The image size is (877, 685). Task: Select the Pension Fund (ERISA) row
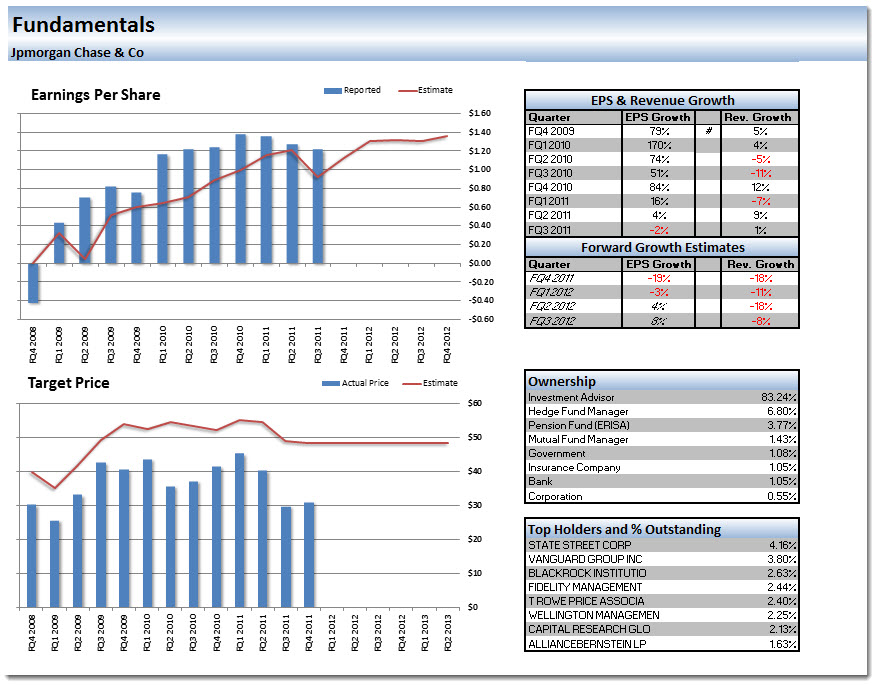(662, 425)
